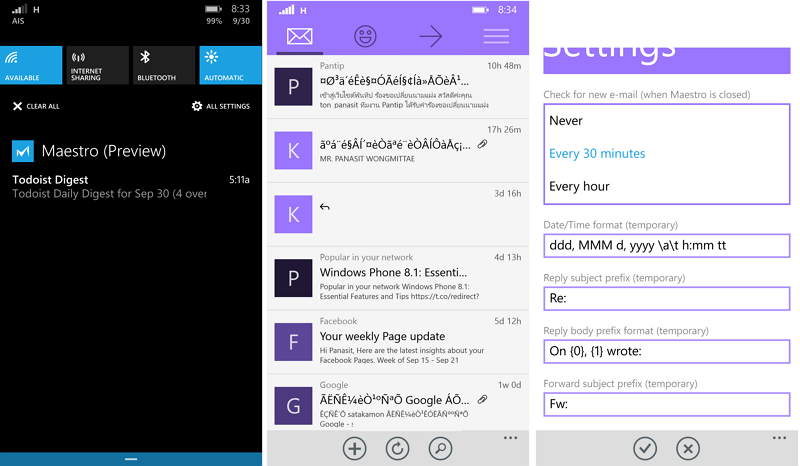Switch to the mail envelope tab
This screenshot has height=466, width=800.
point(299,36)
